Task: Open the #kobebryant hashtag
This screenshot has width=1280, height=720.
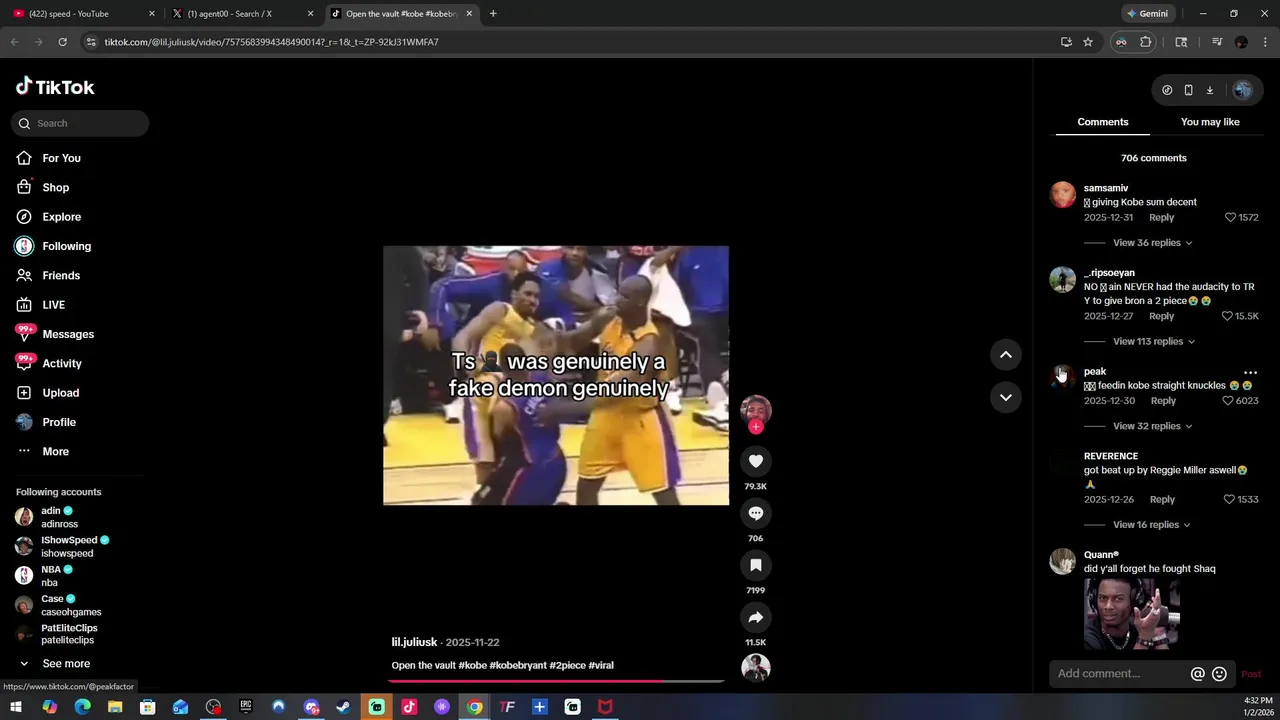Action: click(517, 665)
